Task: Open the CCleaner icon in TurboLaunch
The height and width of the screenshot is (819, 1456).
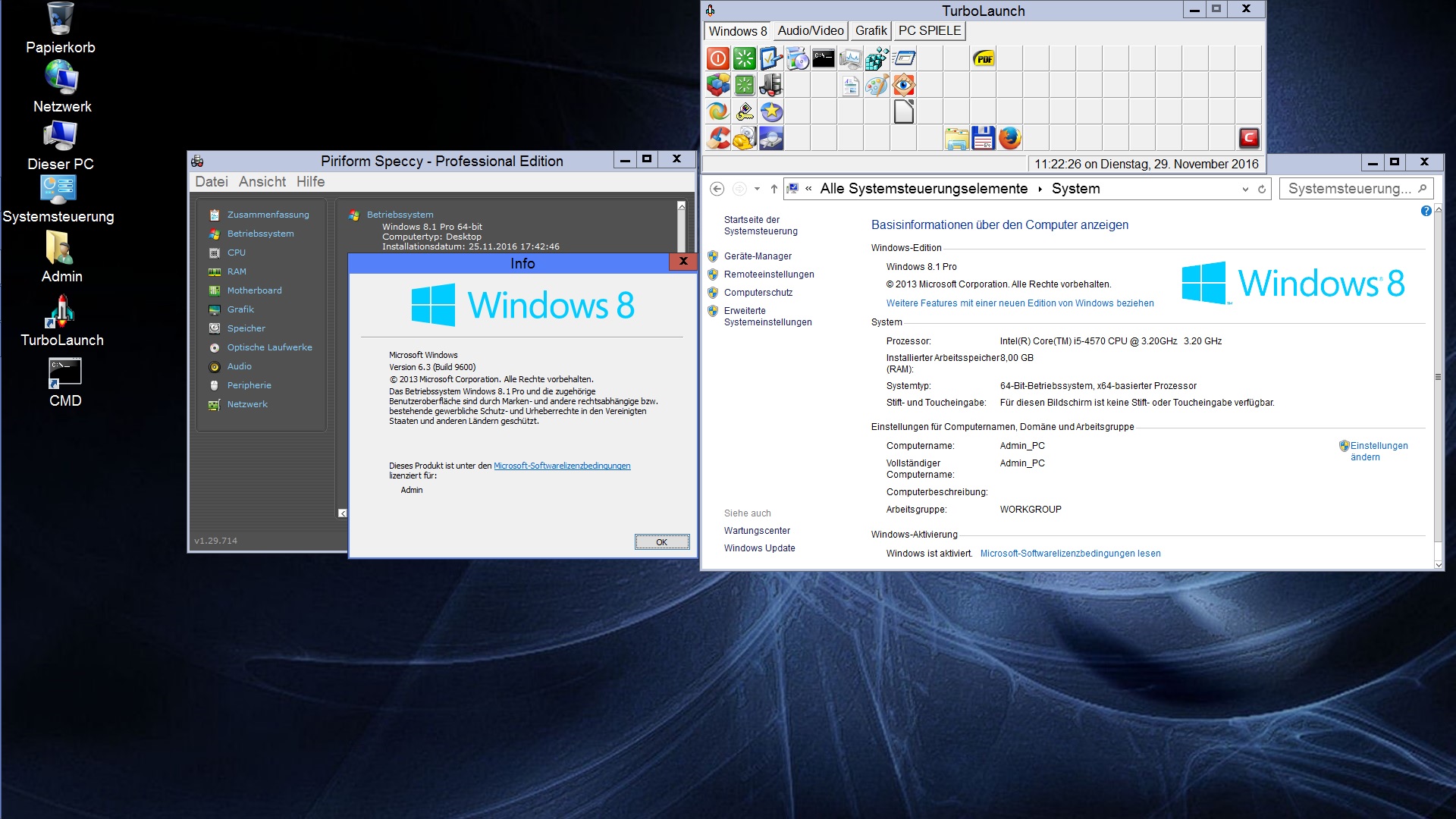Action: tap(718, 138)
